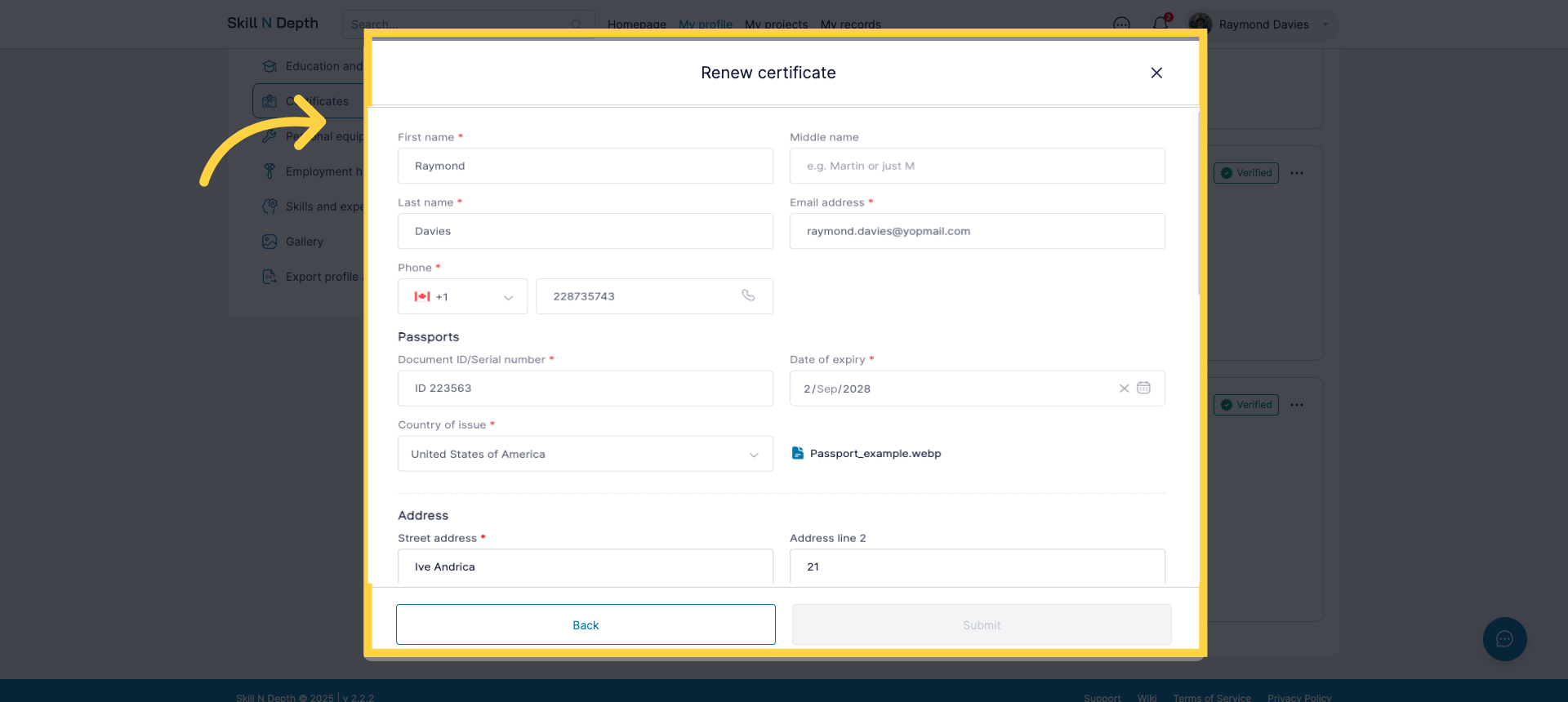Clear the date of expiry value
1568x702 pixels.
1125,389
